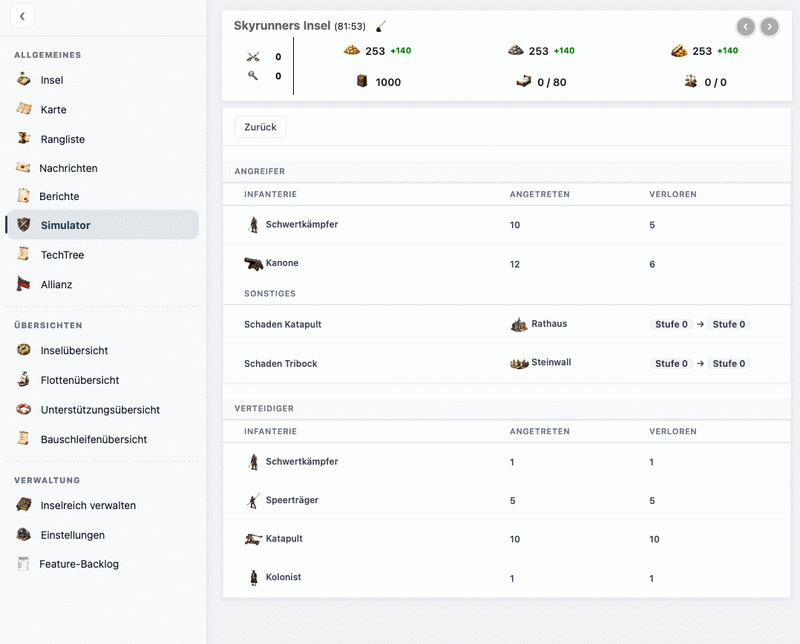Click the Zurück button

pos(260,127)
